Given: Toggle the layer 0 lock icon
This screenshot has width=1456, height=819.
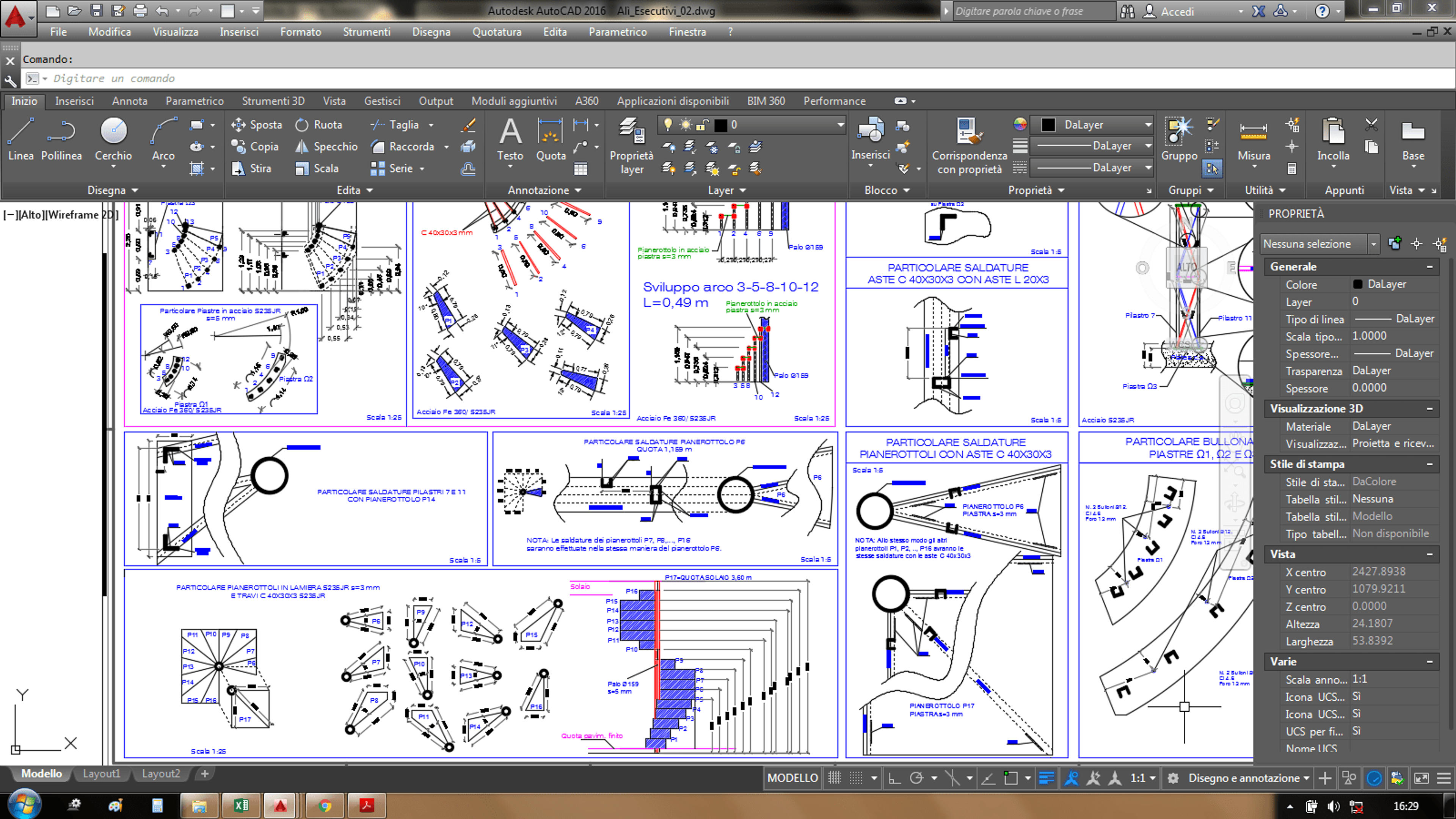Looking at the screenshot, I should click(x=703, y=124).
